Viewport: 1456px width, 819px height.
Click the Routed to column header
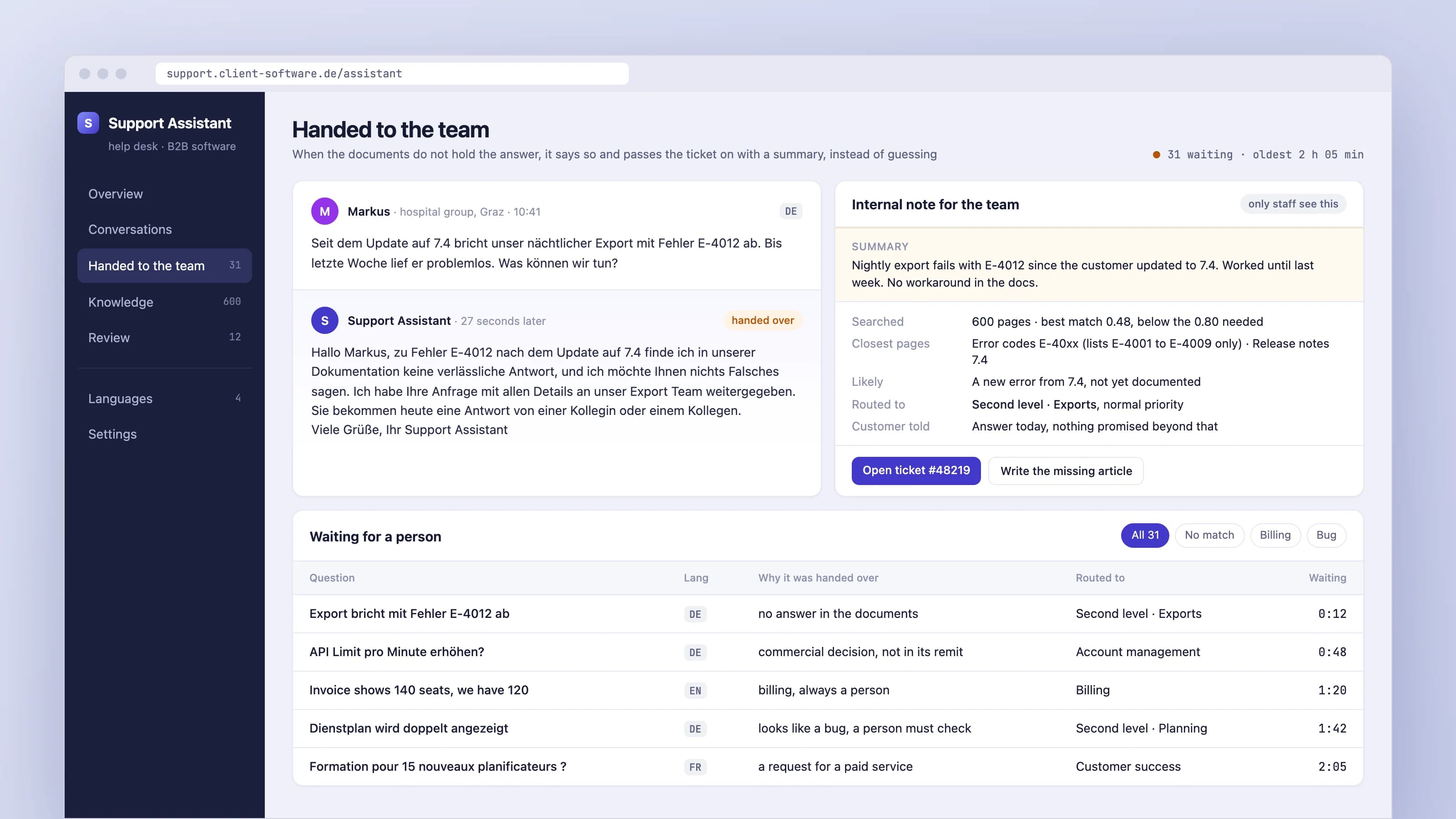click(x=1100, y=578)
